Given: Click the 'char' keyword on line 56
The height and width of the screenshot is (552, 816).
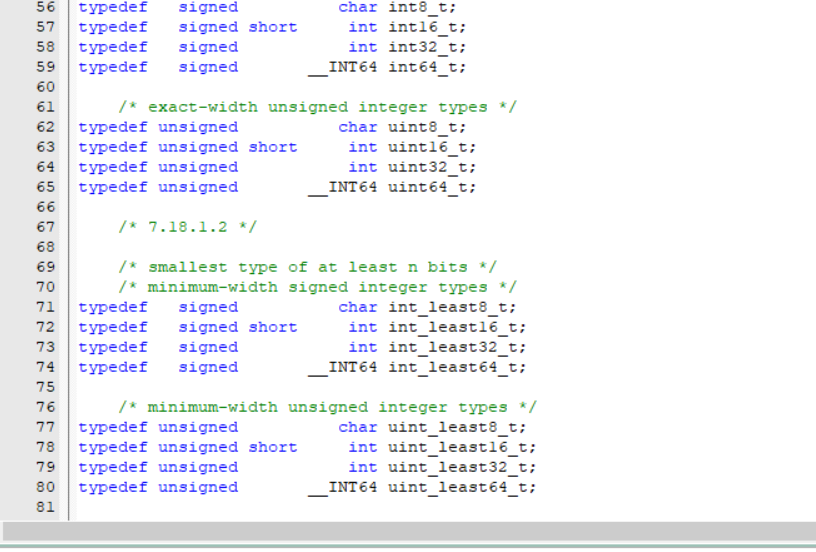Looking at the screenshot, I should coord(358,7).
